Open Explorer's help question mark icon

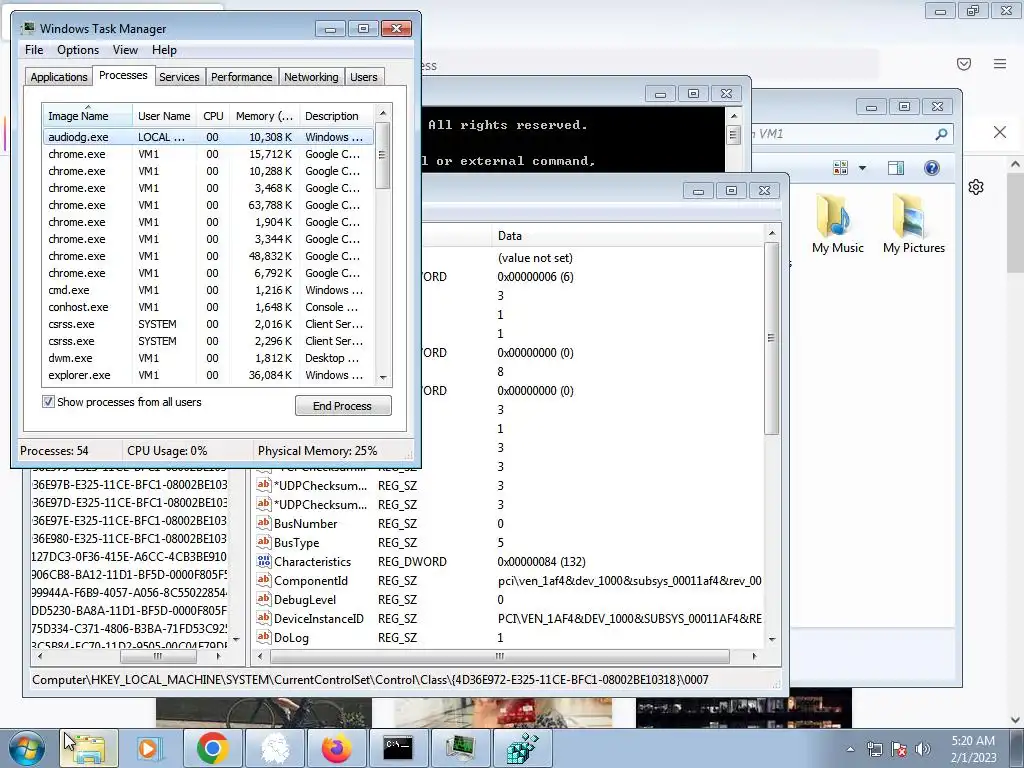932,168
